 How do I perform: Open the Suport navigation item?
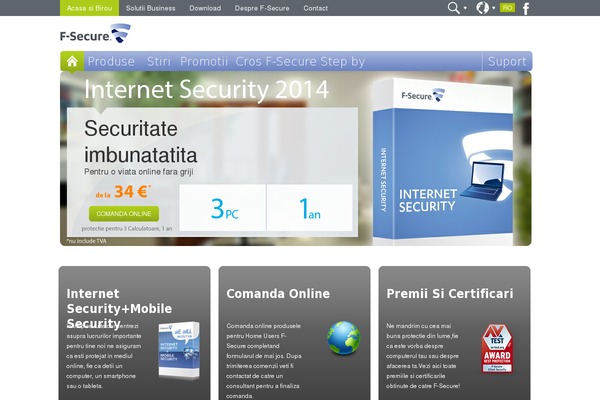click(507, 61)
